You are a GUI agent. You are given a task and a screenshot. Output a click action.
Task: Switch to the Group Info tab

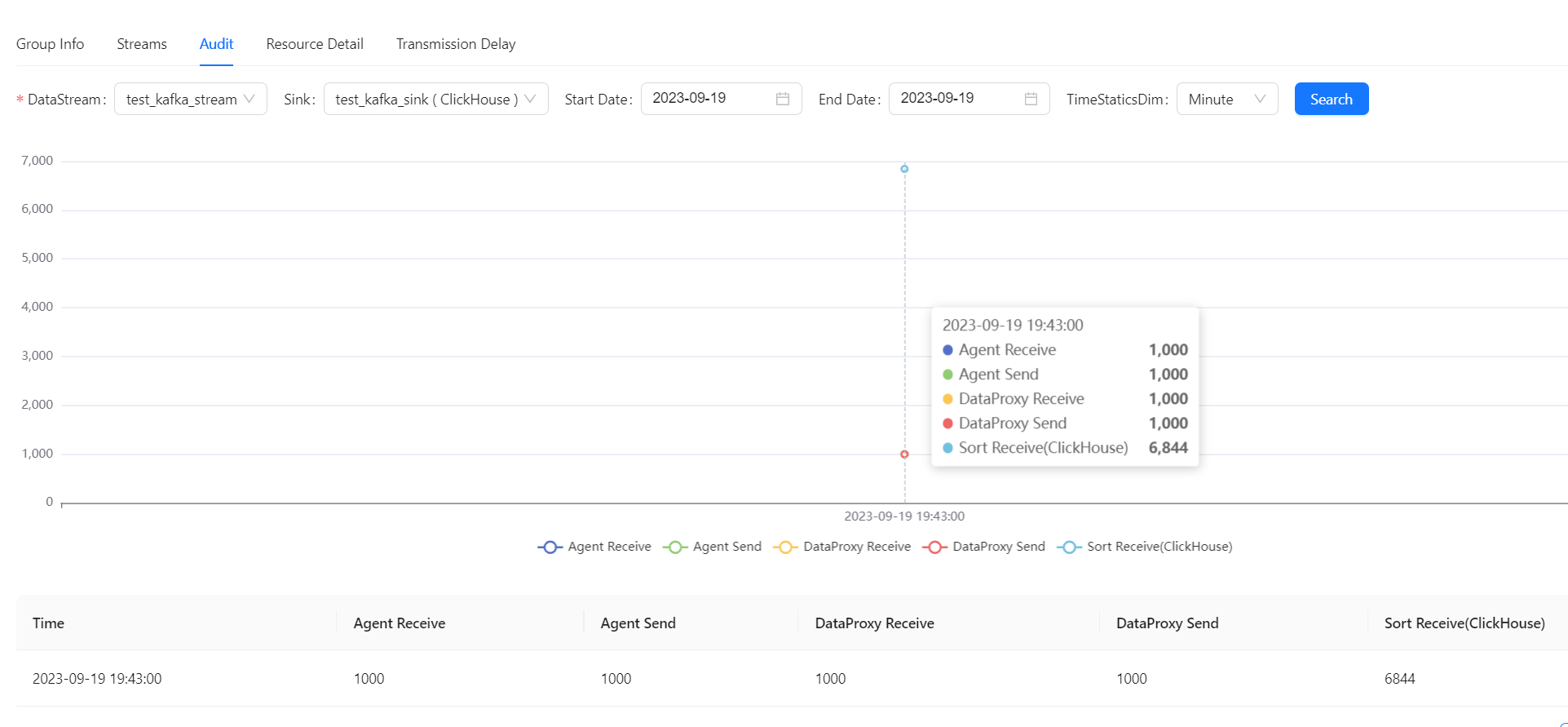[x=50, y=44]
